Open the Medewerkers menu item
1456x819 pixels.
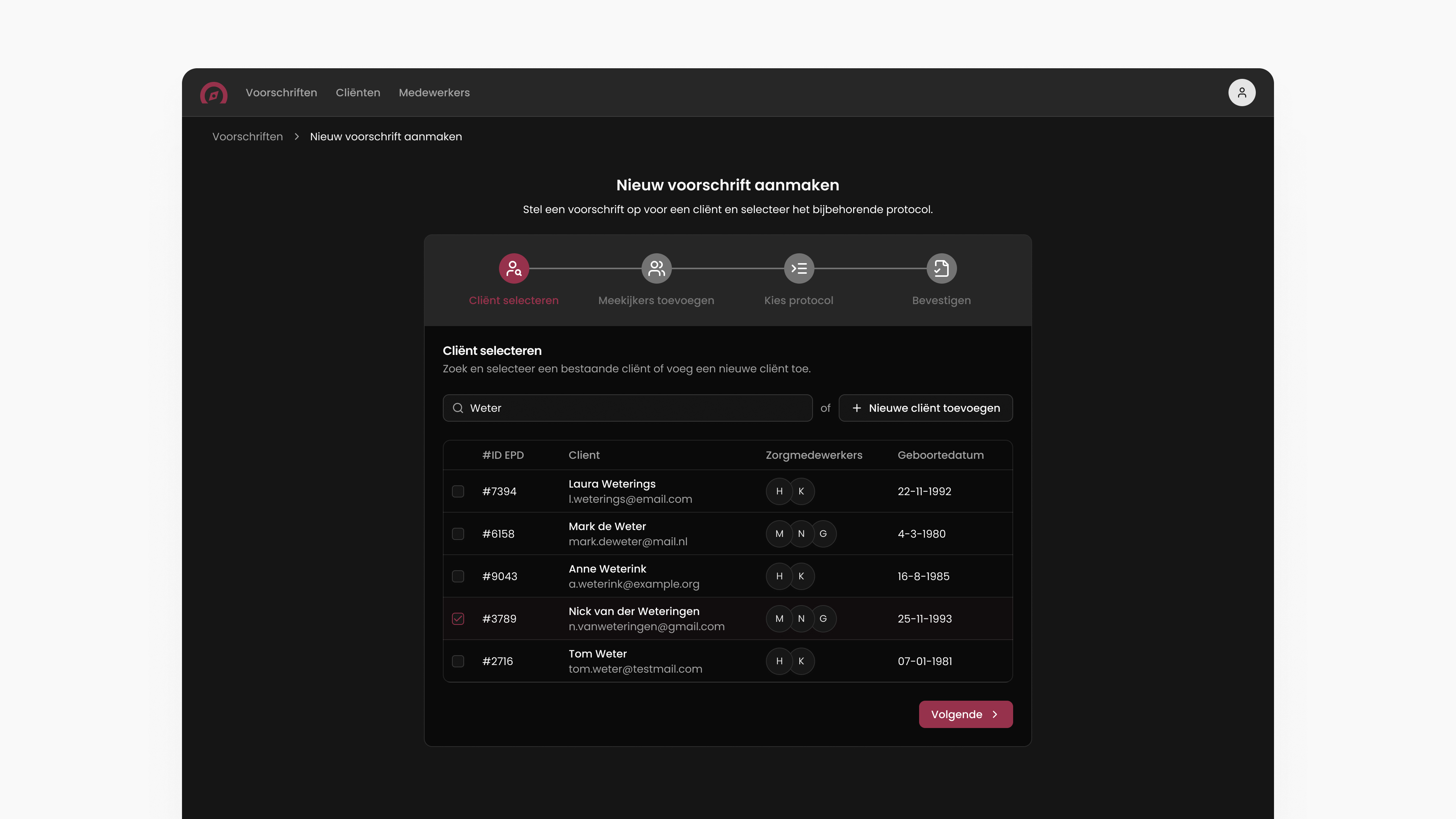pyautogui.click(x=434, y=93)
